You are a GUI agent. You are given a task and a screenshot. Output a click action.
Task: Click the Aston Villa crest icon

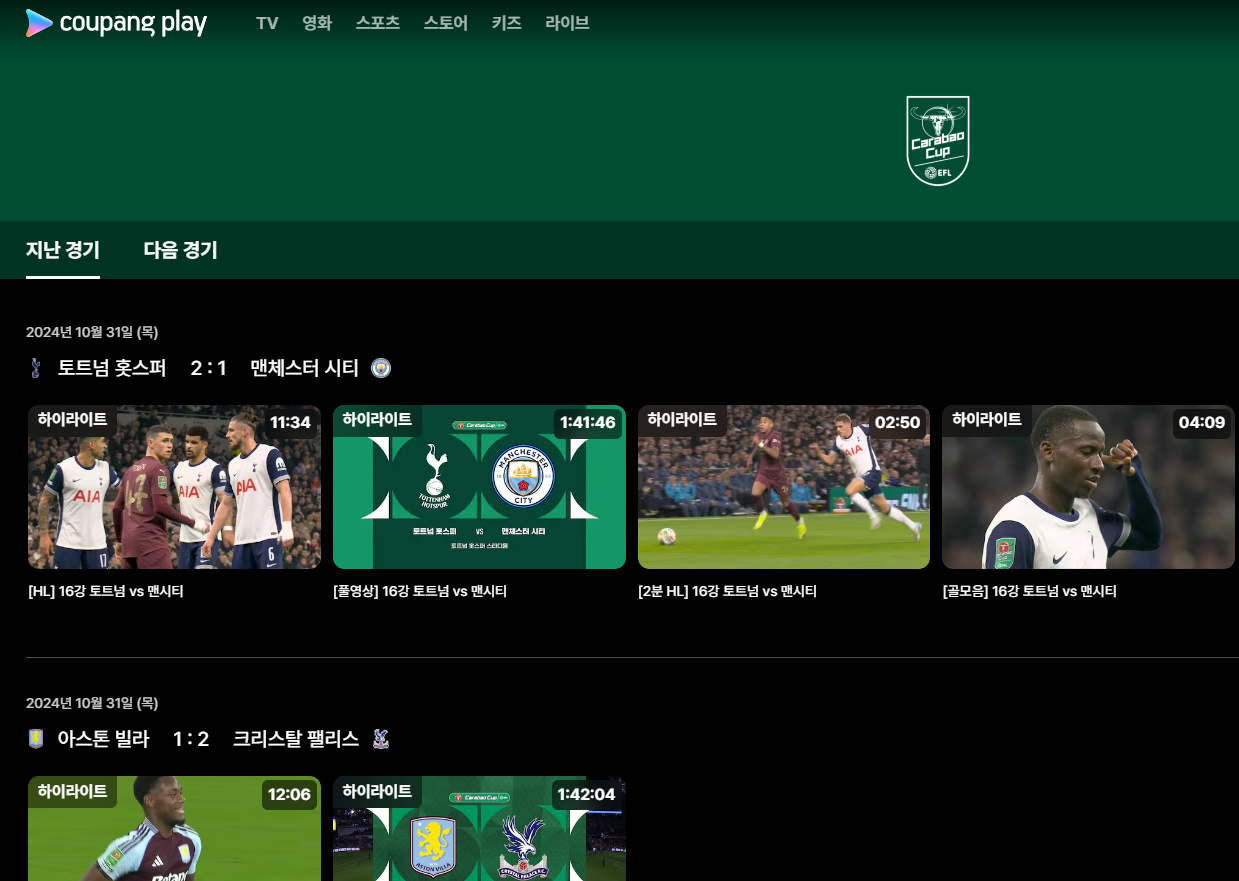(x=36, y=739)
